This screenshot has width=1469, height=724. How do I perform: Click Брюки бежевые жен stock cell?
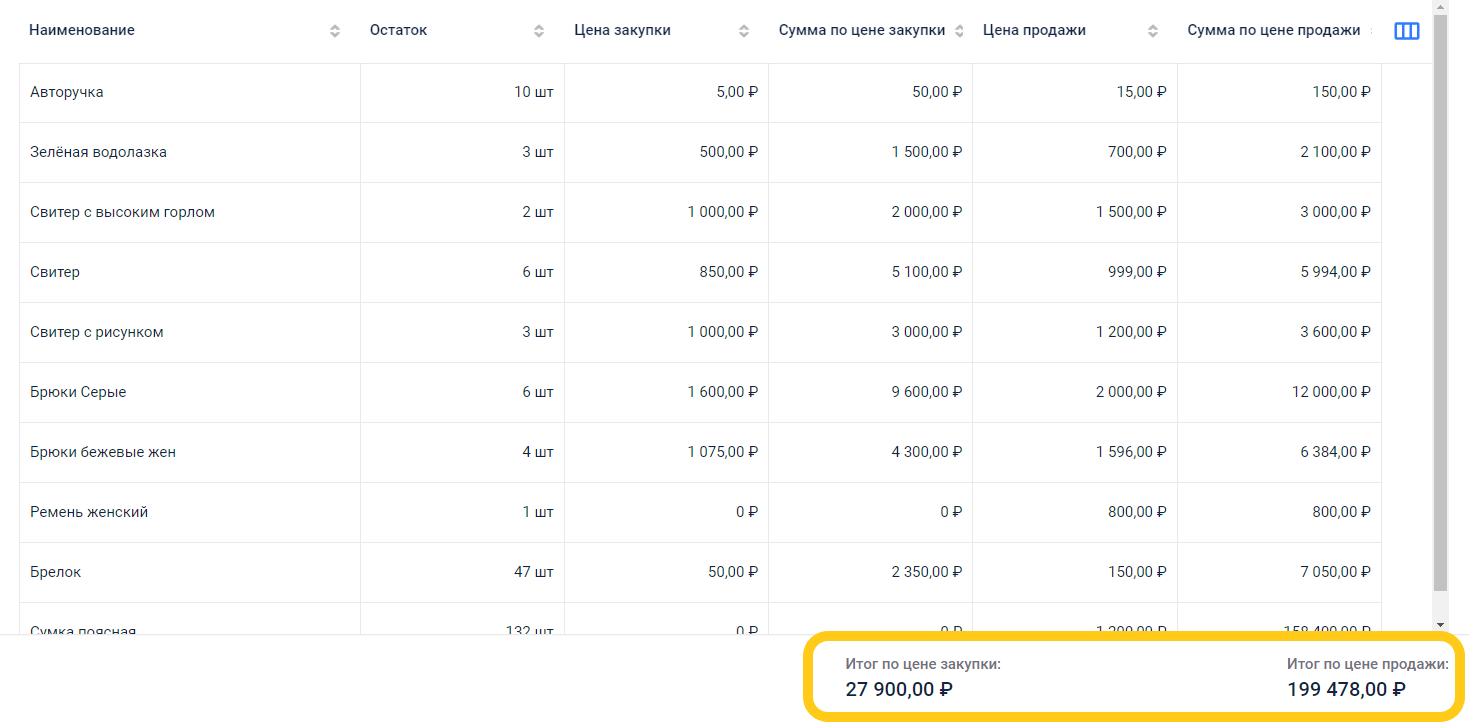tap(462, 452)
